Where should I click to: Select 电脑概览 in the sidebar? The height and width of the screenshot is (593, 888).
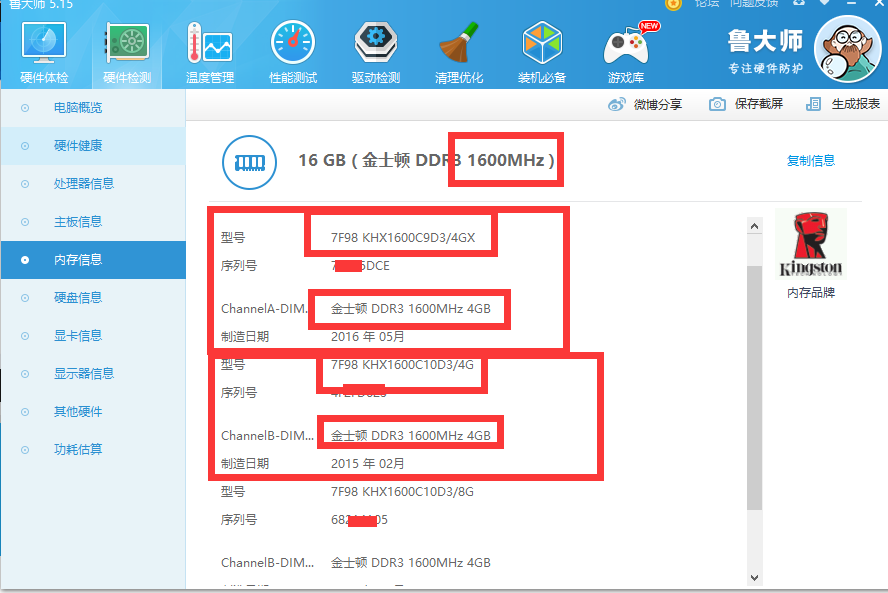93,108
